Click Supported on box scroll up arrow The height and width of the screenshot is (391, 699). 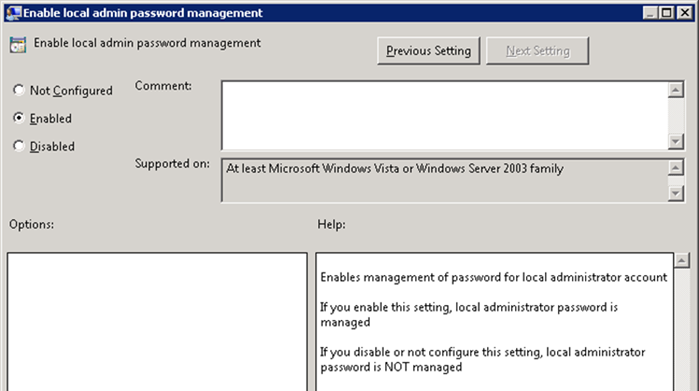point(676,168)
